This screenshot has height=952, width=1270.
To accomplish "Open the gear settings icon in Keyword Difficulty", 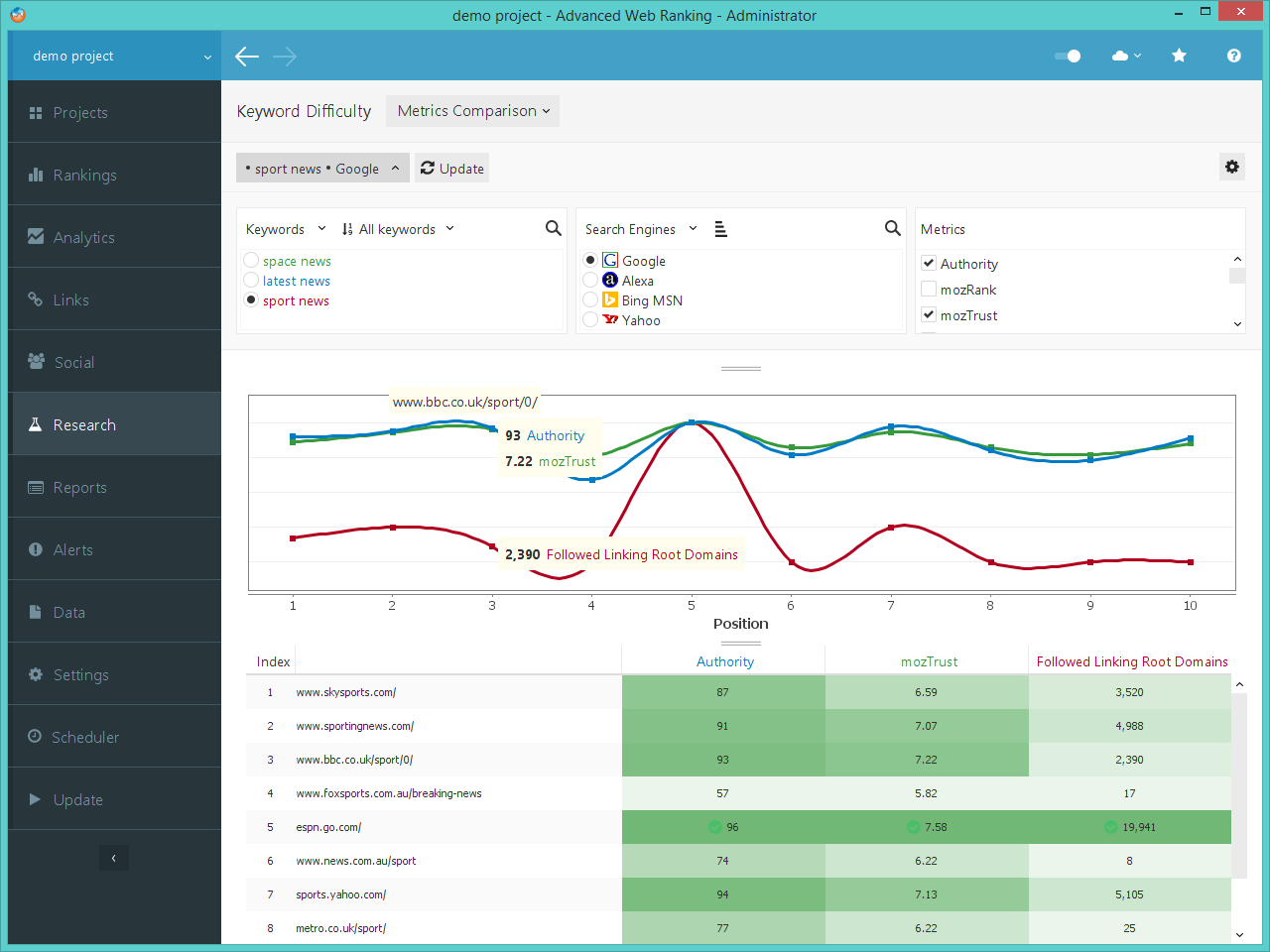I will (1232, 167).
